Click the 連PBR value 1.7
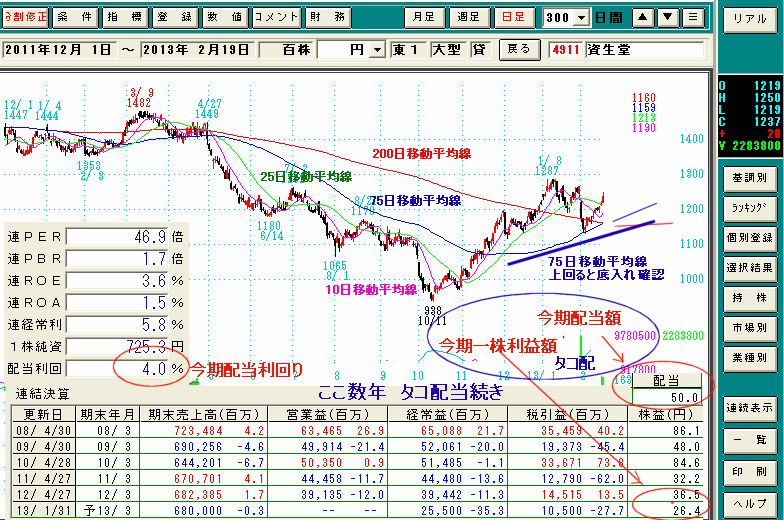Viewport: 784px width, 520px height. click(118, 258)
